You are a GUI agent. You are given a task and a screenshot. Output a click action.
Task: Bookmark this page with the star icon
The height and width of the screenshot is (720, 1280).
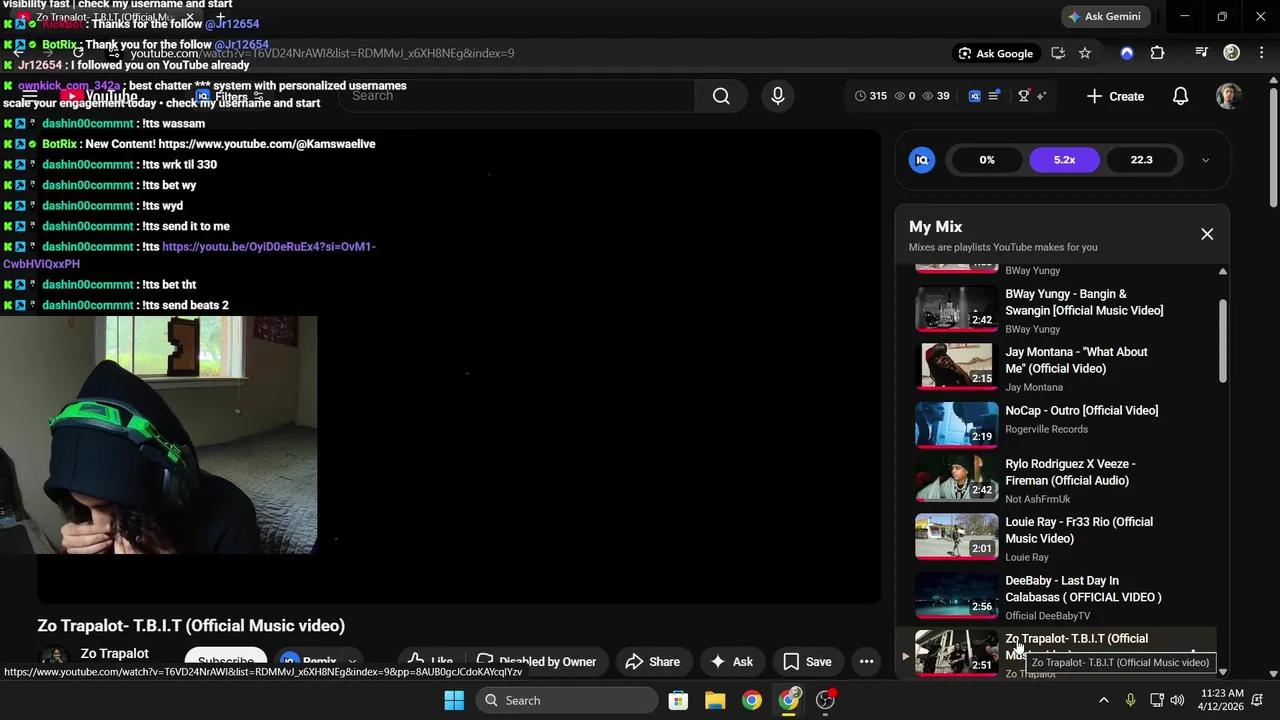[x=1085, y=53]
